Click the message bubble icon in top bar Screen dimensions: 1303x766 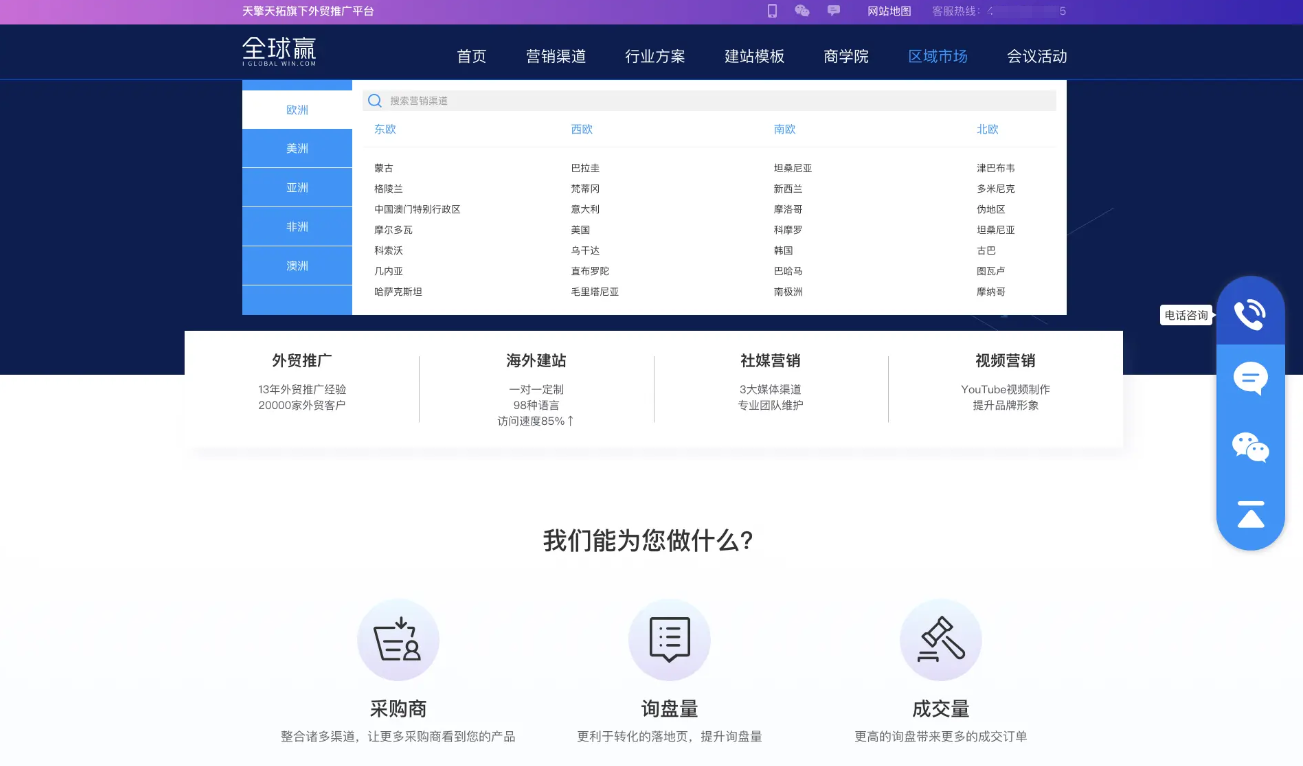pyautogui.click(x=834, y=11)
